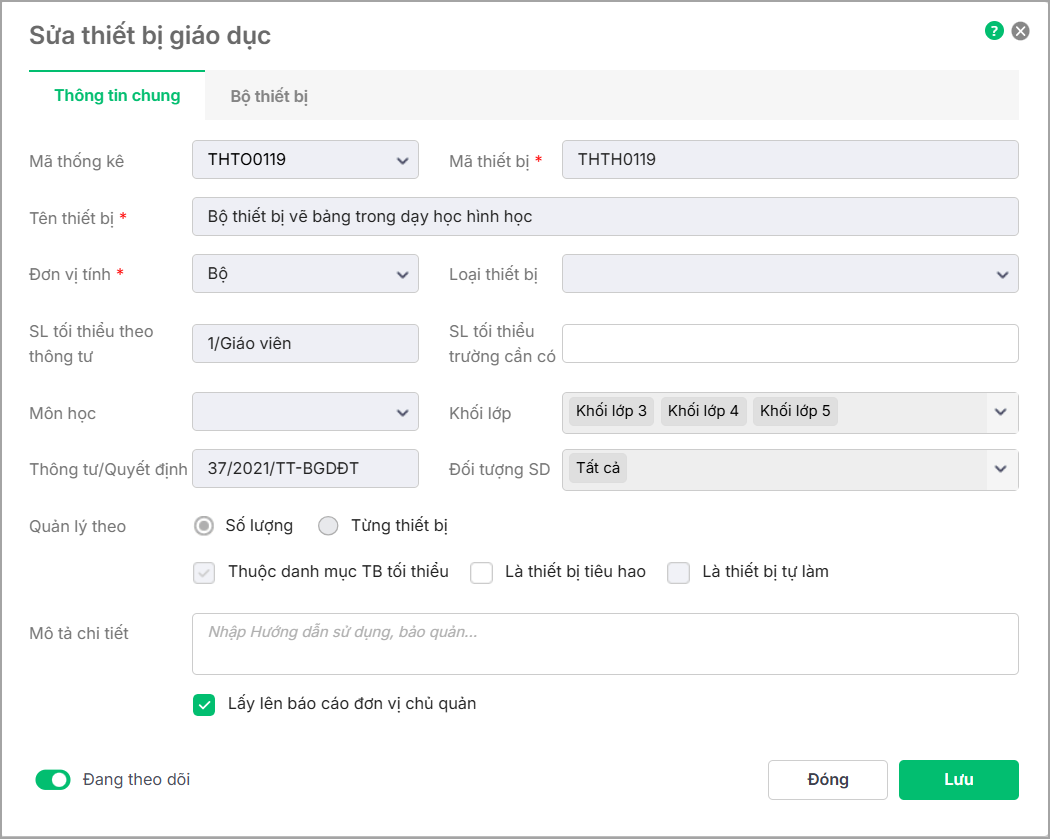The width and height of the screenshot is (1050, 839).
Task: Check Là thiết bị tiêu hao
Action: tap(482, 573)
